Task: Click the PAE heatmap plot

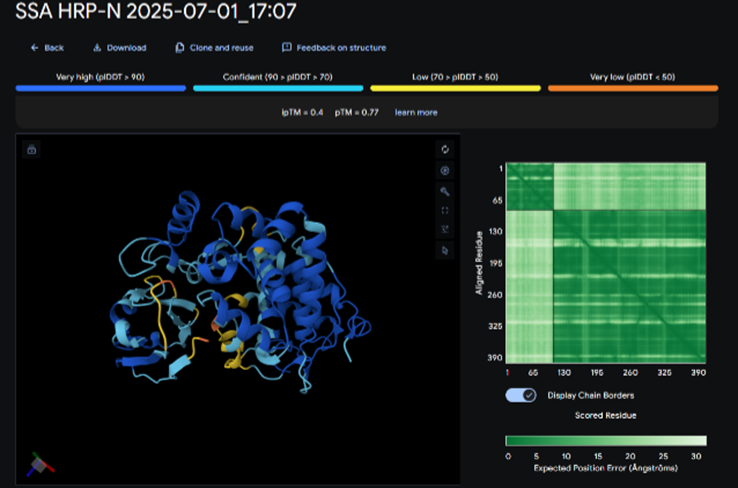Action: point(606,263)
